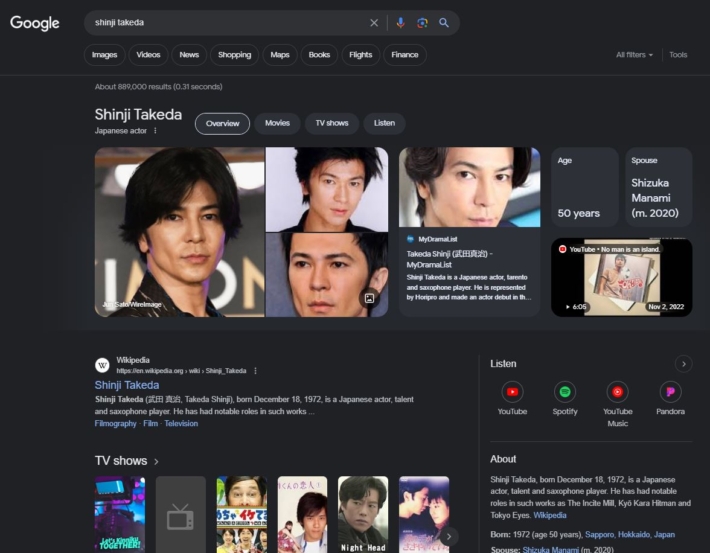Expand the TV shows section heading arrow
710x553 pixels.
tap(156, 462)
